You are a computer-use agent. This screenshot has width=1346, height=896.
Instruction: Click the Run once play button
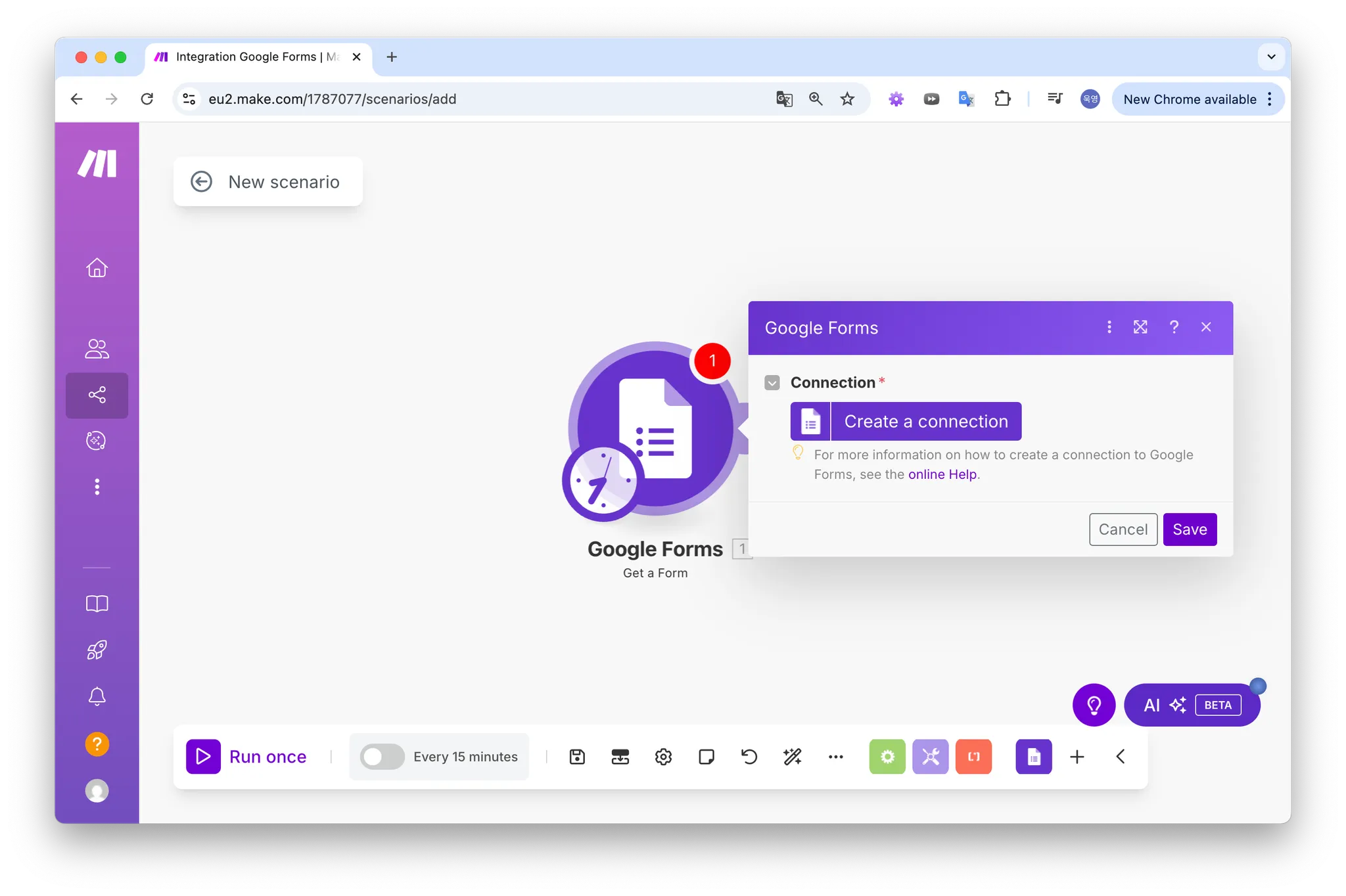click(203, 757)
